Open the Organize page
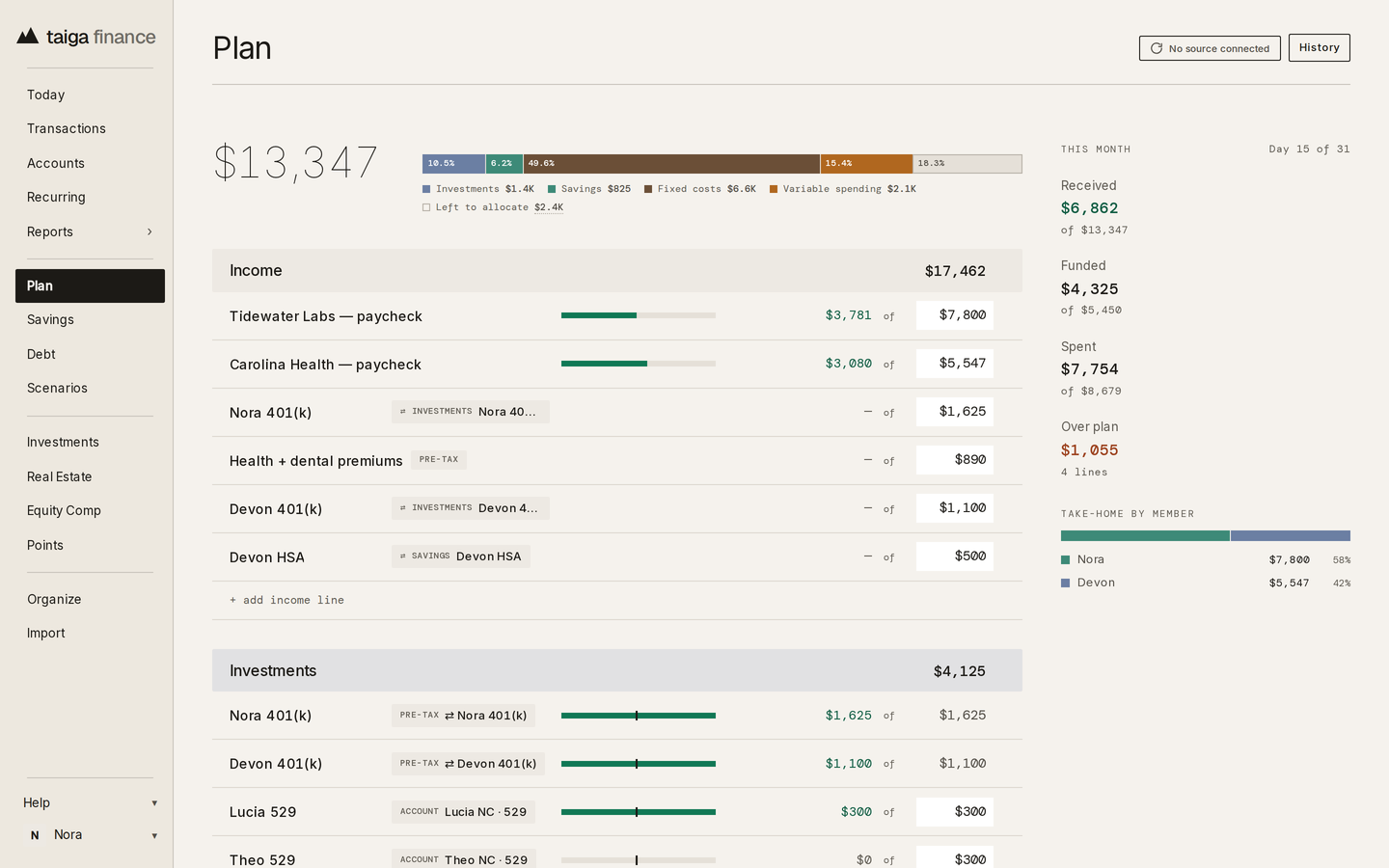1389x868 pixels. [90, 599]
